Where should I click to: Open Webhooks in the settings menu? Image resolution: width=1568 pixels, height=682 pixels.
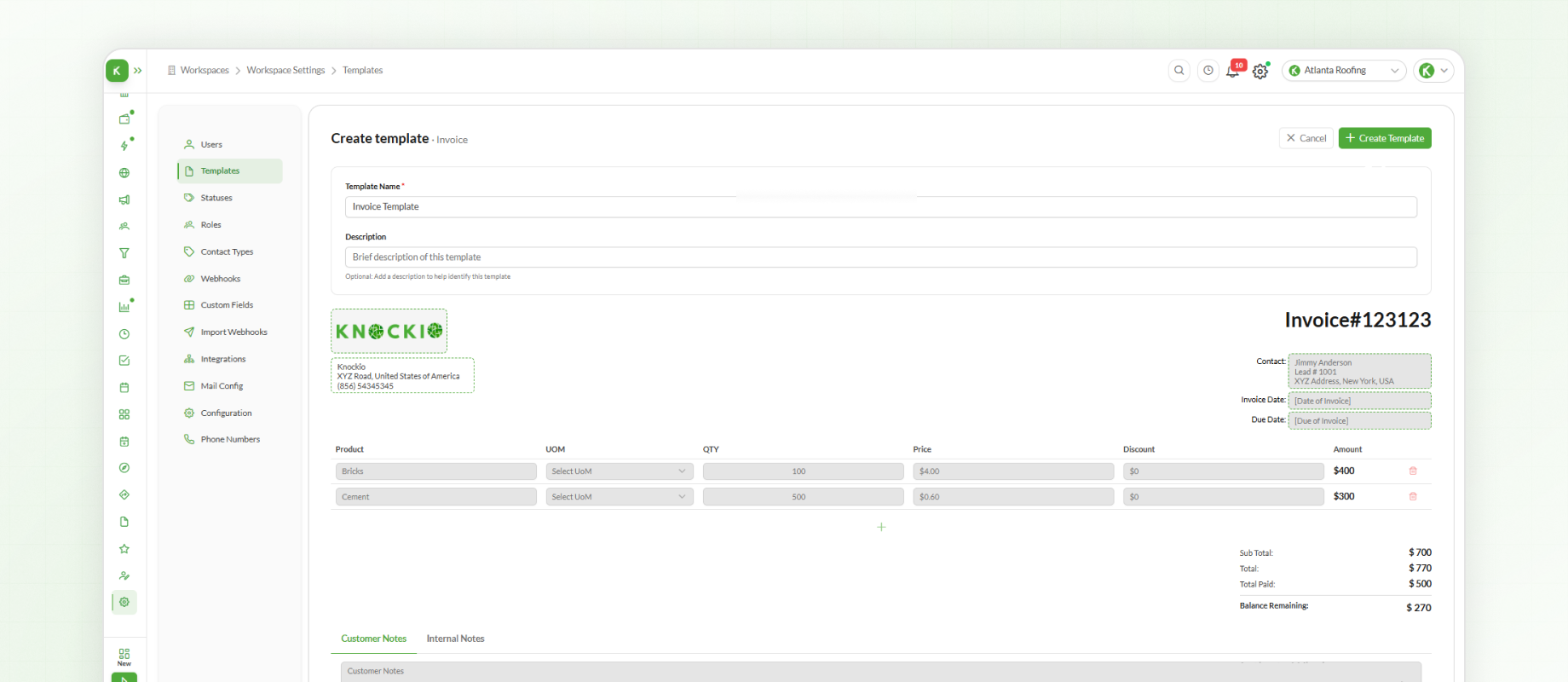[230, 279]
